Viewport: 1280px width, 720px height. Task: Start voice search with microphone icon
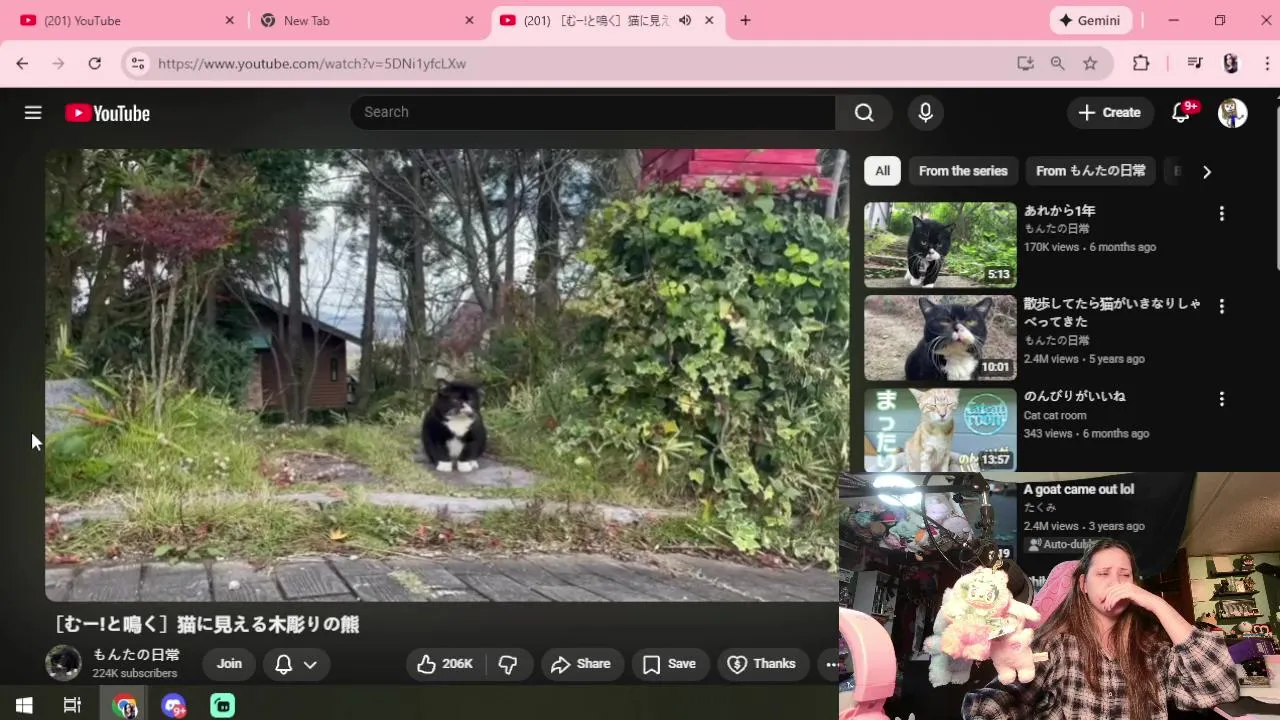(x=925, y=112)
